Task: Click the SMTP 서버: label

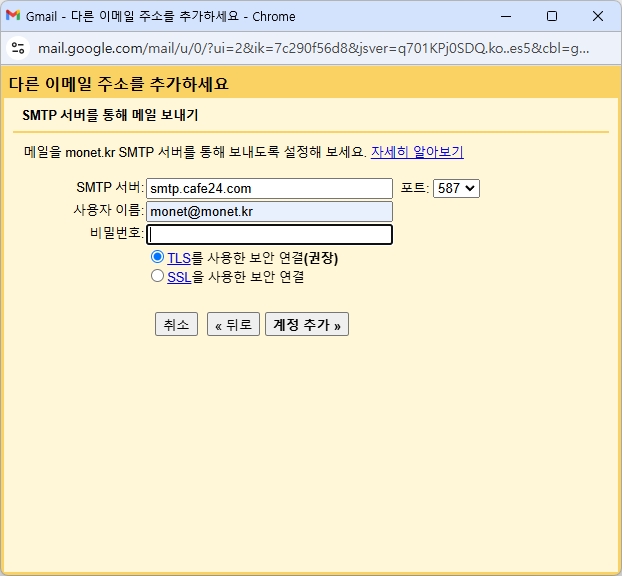Action: click(110, 187)
